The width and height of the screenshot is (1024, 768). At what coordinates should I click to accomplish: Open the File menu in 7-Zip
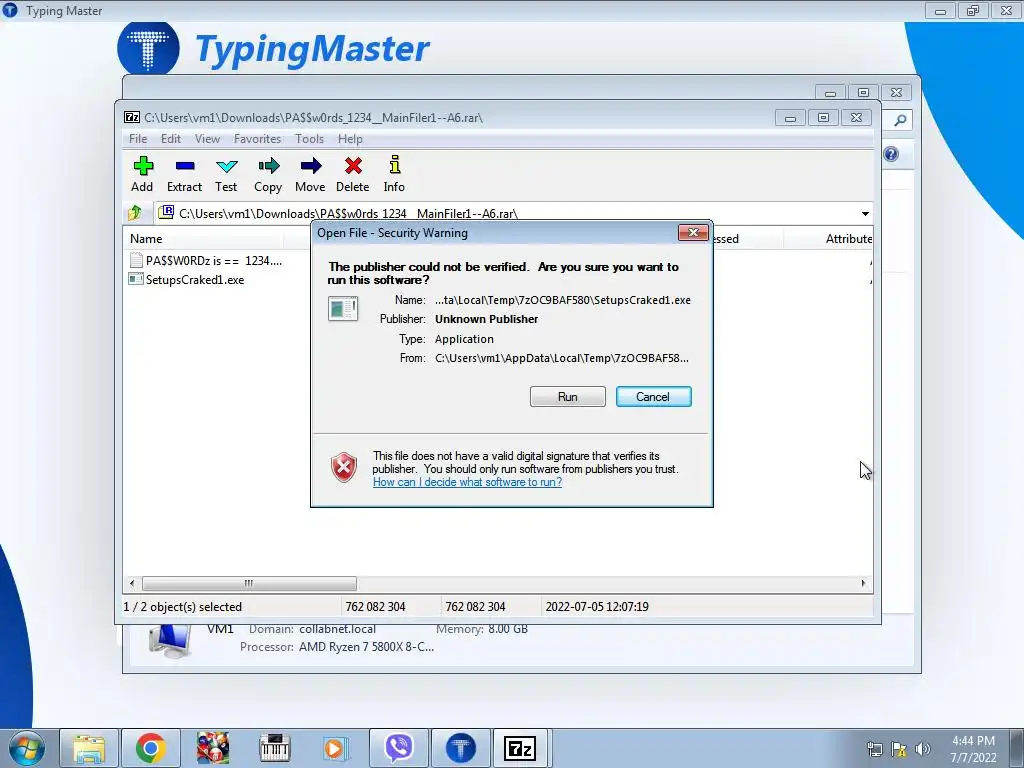coord(138,138)
